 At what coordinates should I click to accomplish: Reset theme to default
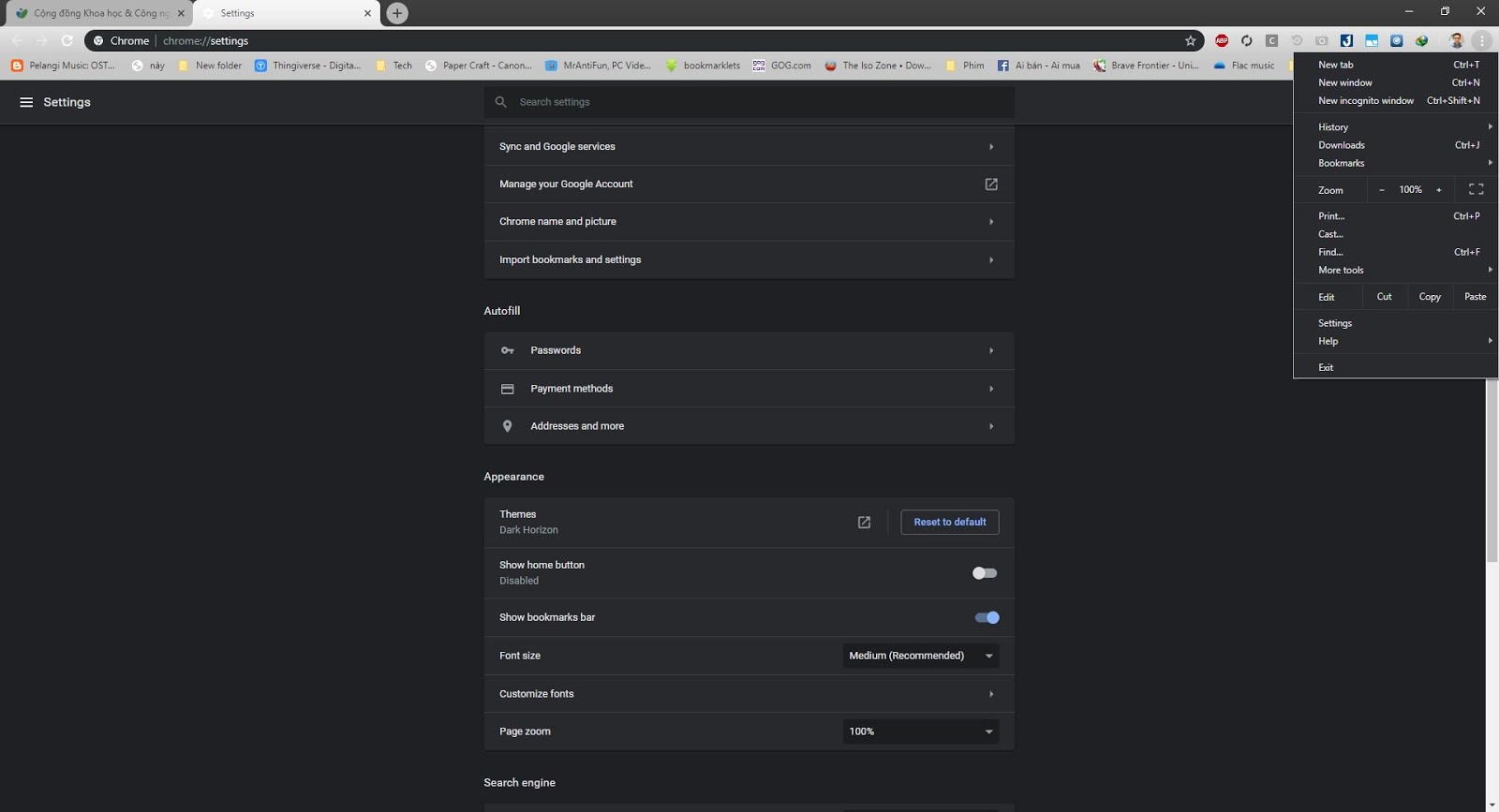click(x=950, y=522)
